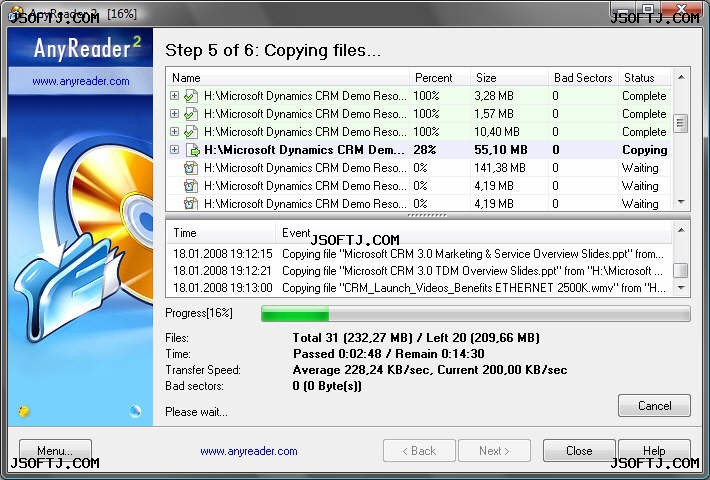Click the disabled Back button
This screenshot has width=710, height=480.
[419, 451]
